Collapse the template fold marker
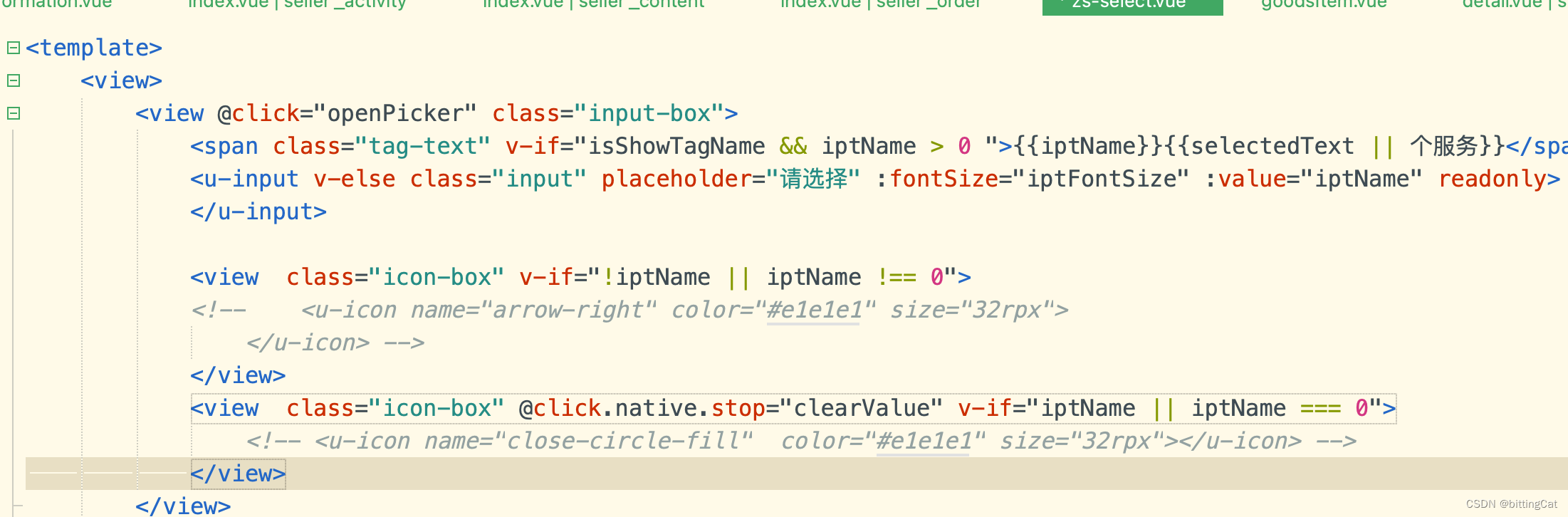Image resolution: width=1568 pixels, height=517 pixels. 14,48
